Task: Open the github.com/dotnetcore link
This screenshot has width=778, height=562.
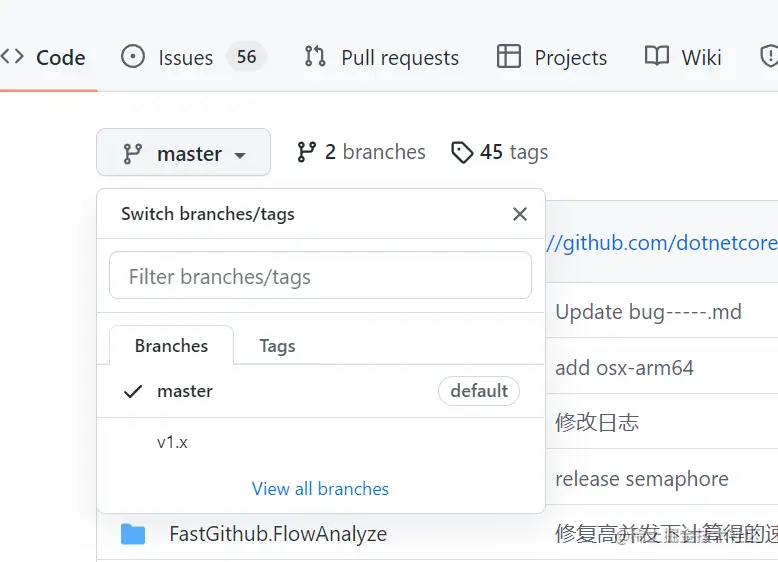Action: coord(662,243)
